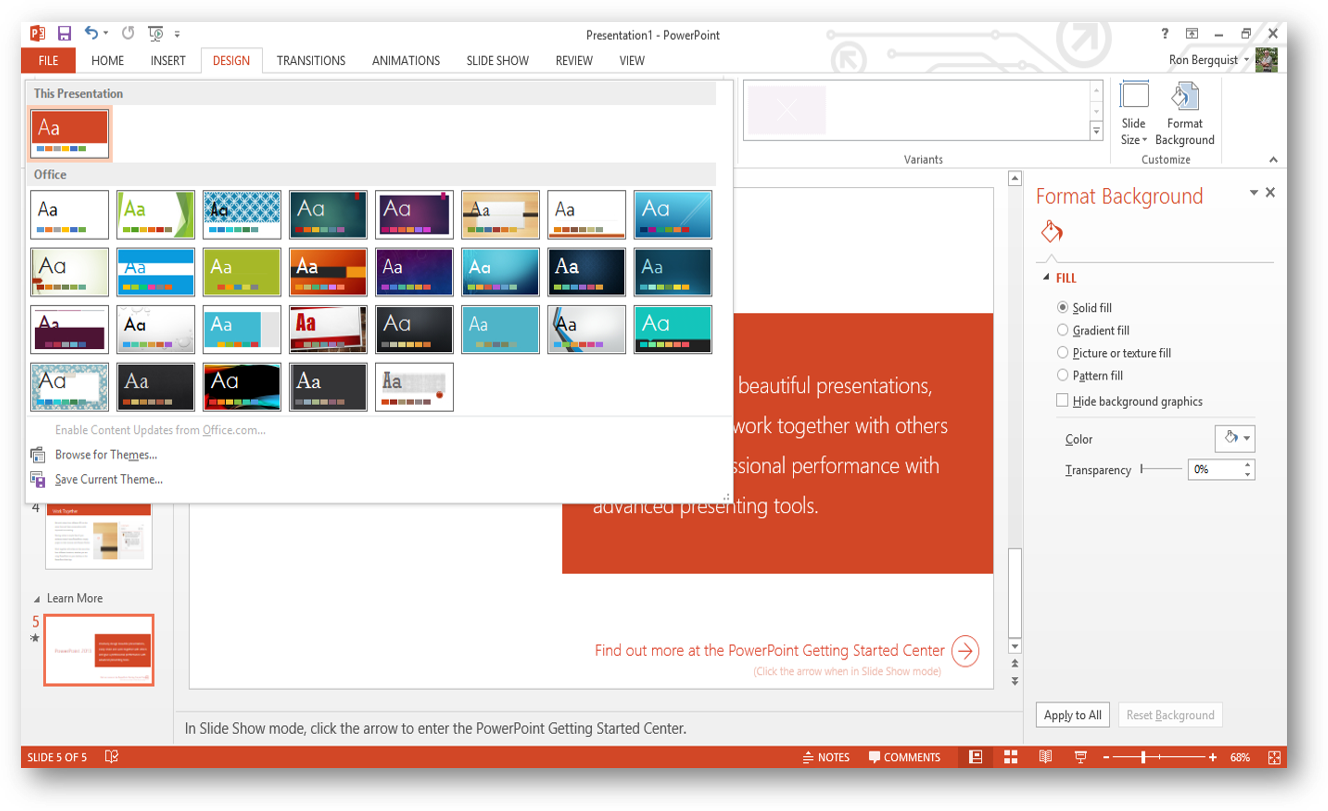
Task: Click the Transparency 0% input field
Action: (1214, 469)
